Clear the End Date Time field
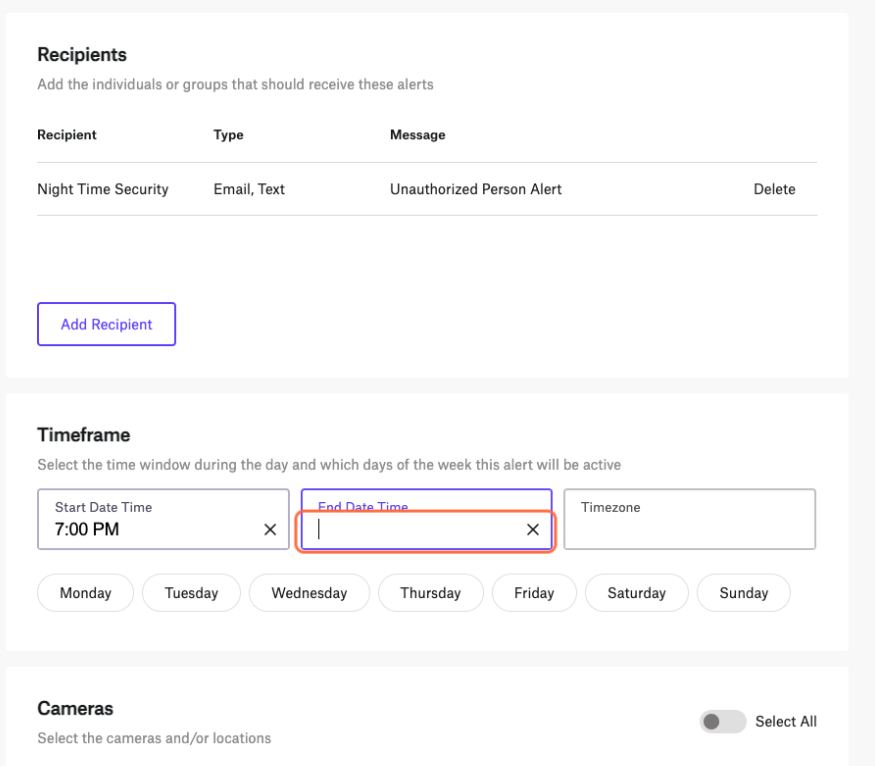The height and width of the screenshot is (766, 875). [x=533, y=529]
